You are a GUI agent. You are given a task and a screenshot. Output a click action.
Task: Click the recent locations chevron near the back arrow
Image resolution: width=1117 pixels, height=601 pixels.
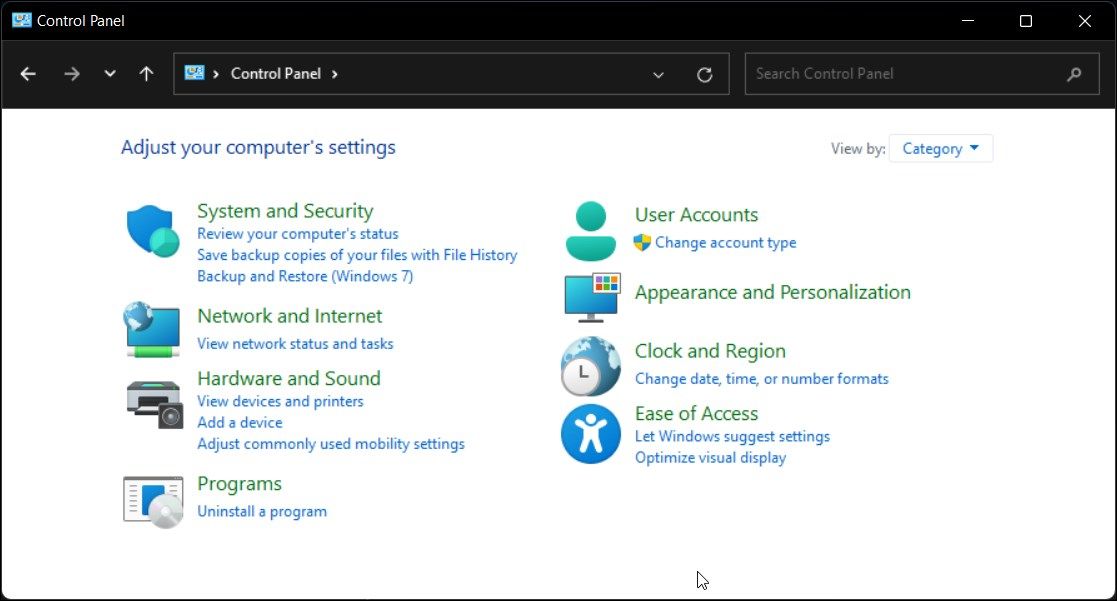pyautogui.click(x=110, y=73)
